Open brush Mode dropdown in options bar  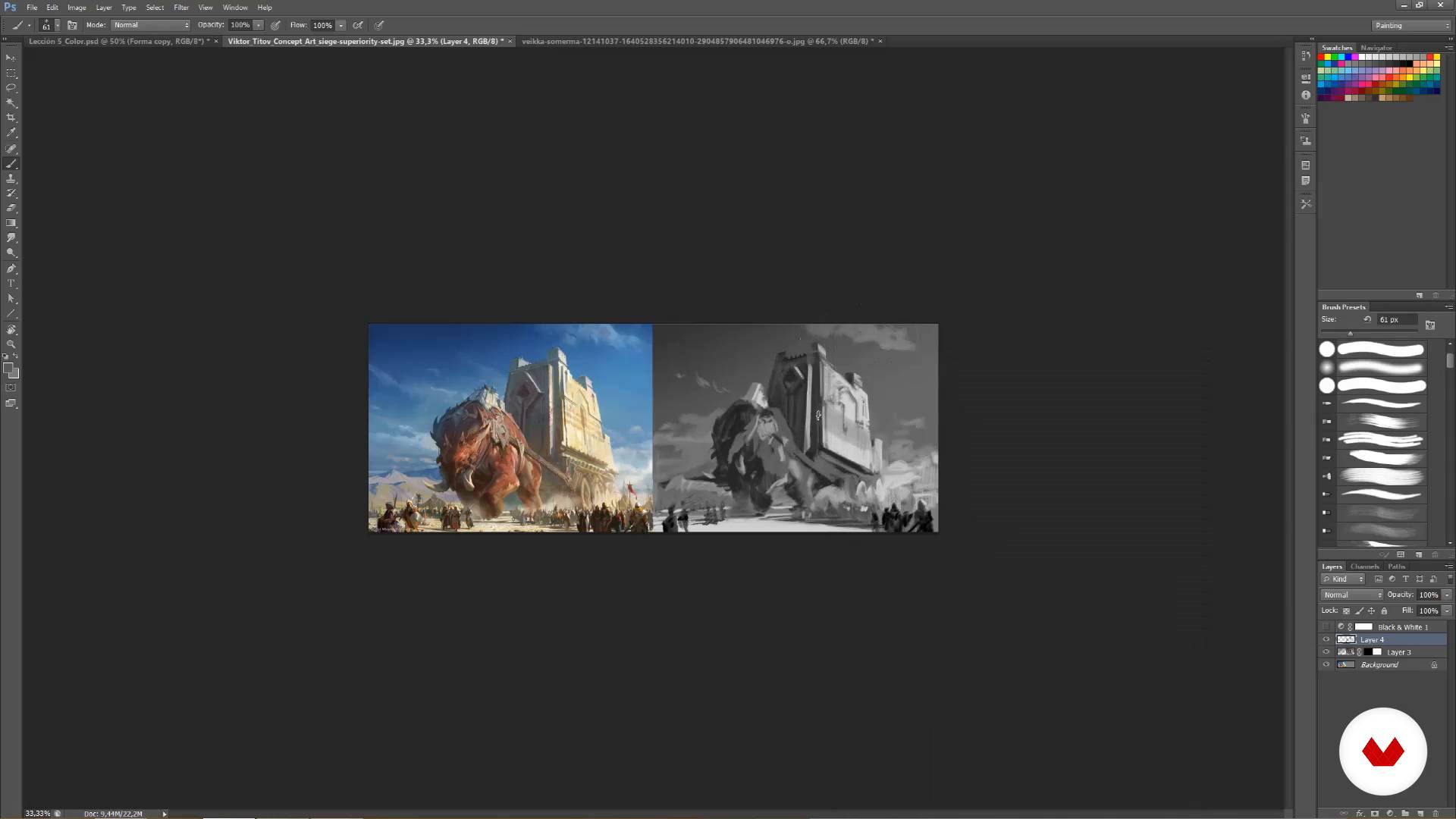click(151, 25)
